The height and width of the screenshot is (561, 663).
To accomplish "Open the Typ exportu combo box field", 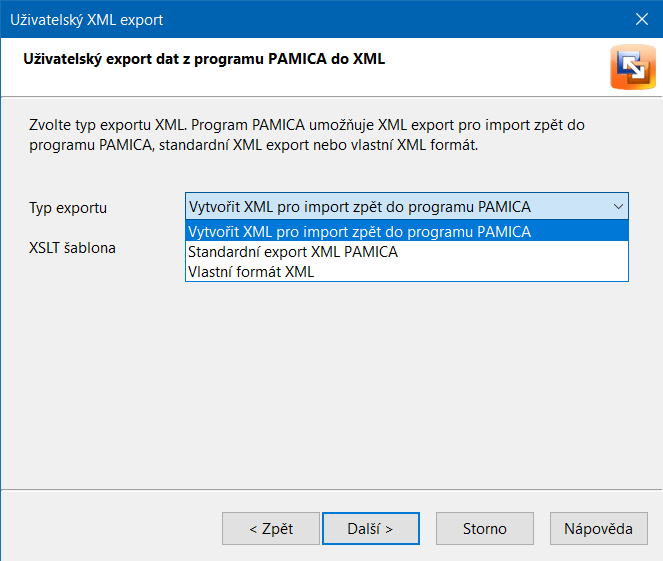I will coord(407,206).
